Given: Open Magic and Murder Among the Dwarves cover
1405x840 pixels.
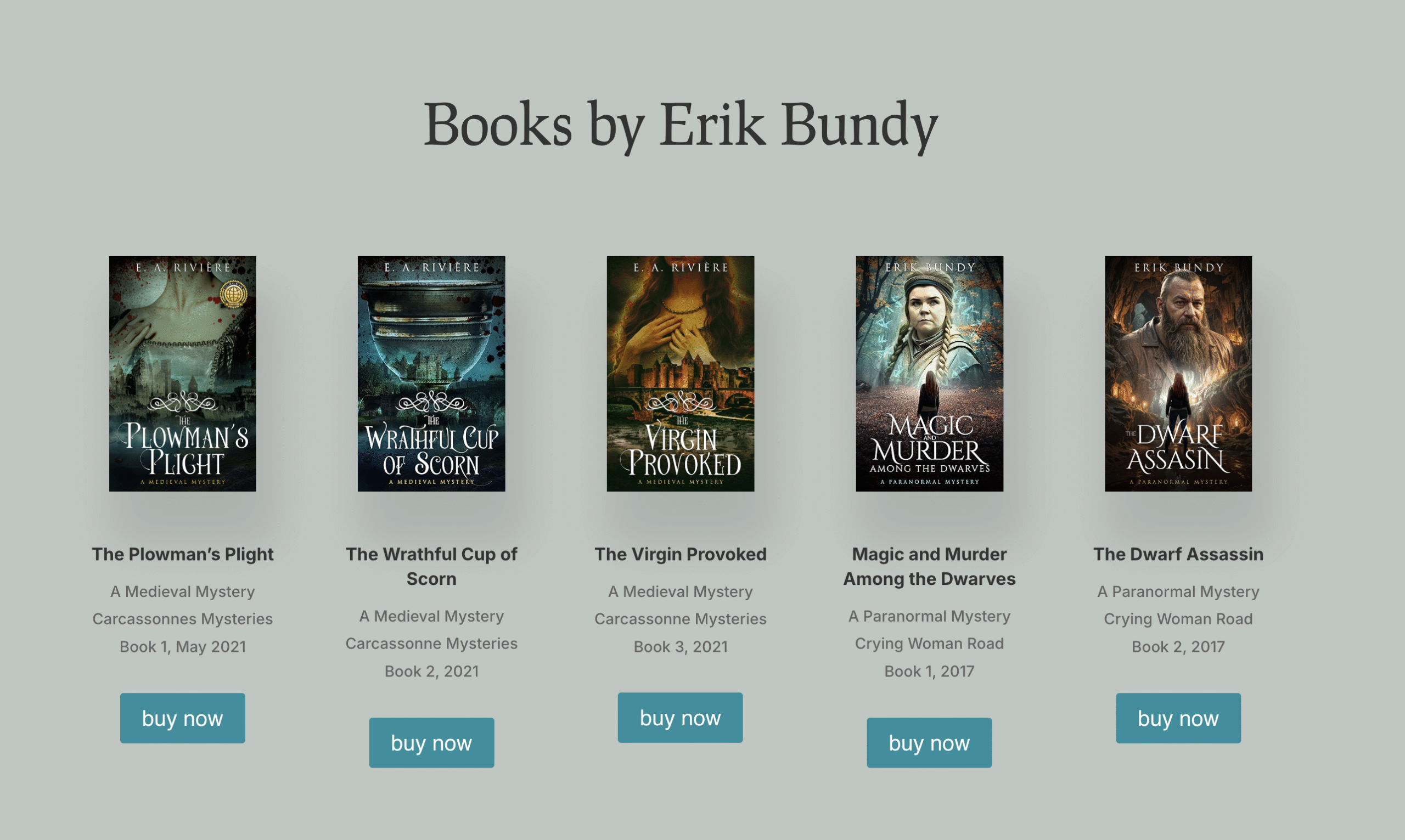Looking at the screenshot, I should click(930, 374).
